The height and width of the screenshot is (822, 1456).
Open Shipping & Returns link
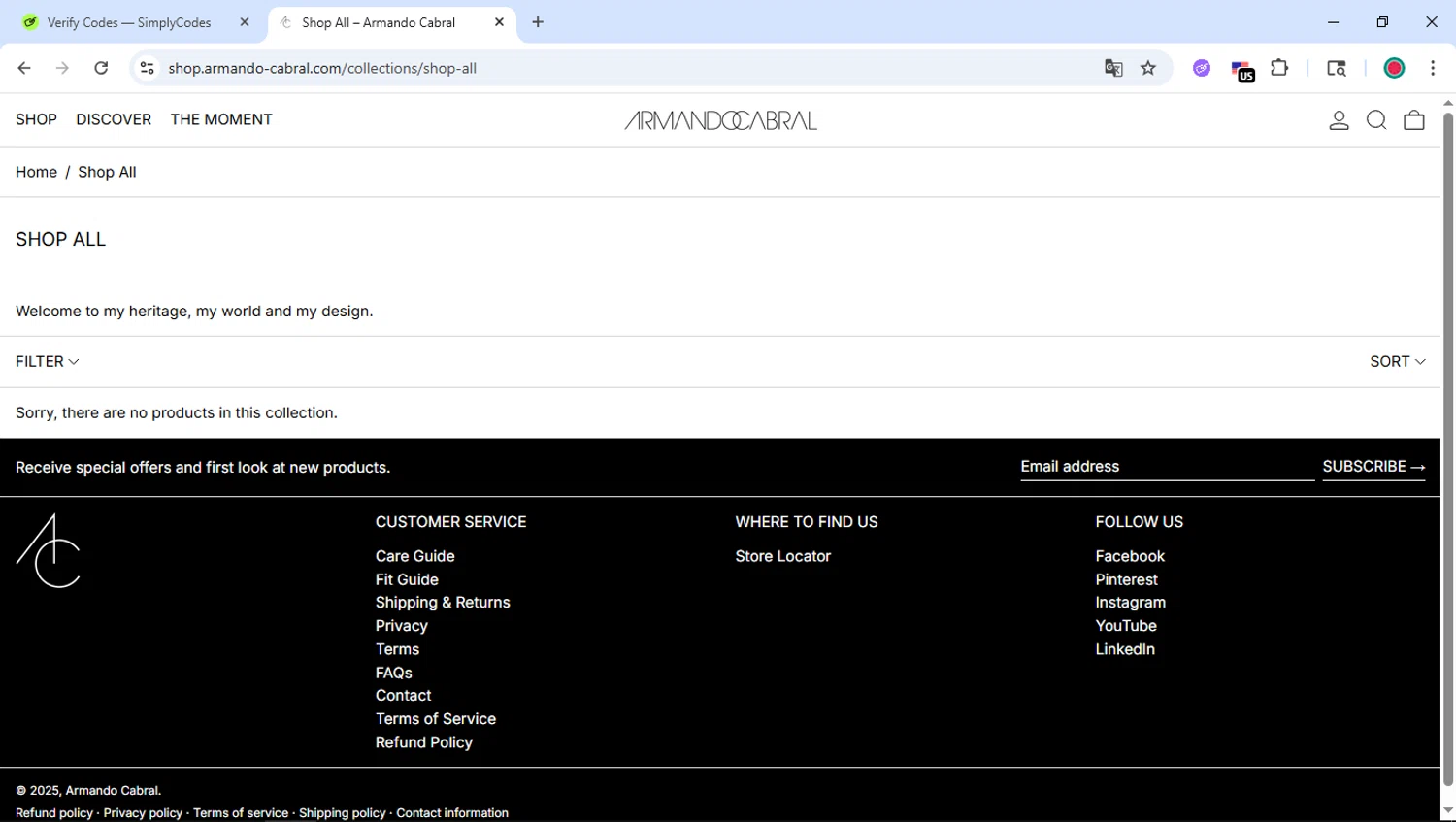(x=443, y=603)
